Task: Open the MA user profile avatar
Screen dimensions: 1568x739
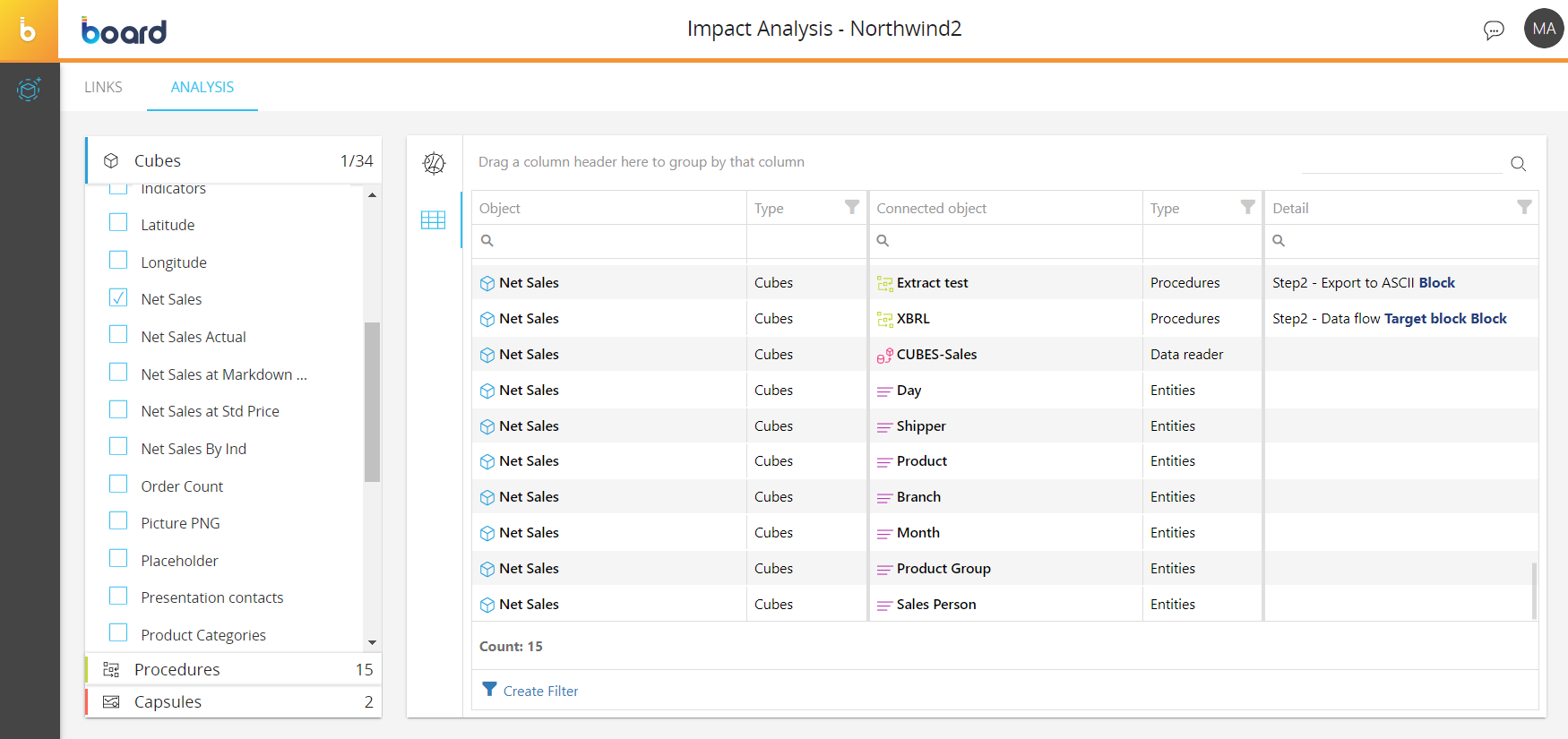Action: pos(1543,29)
